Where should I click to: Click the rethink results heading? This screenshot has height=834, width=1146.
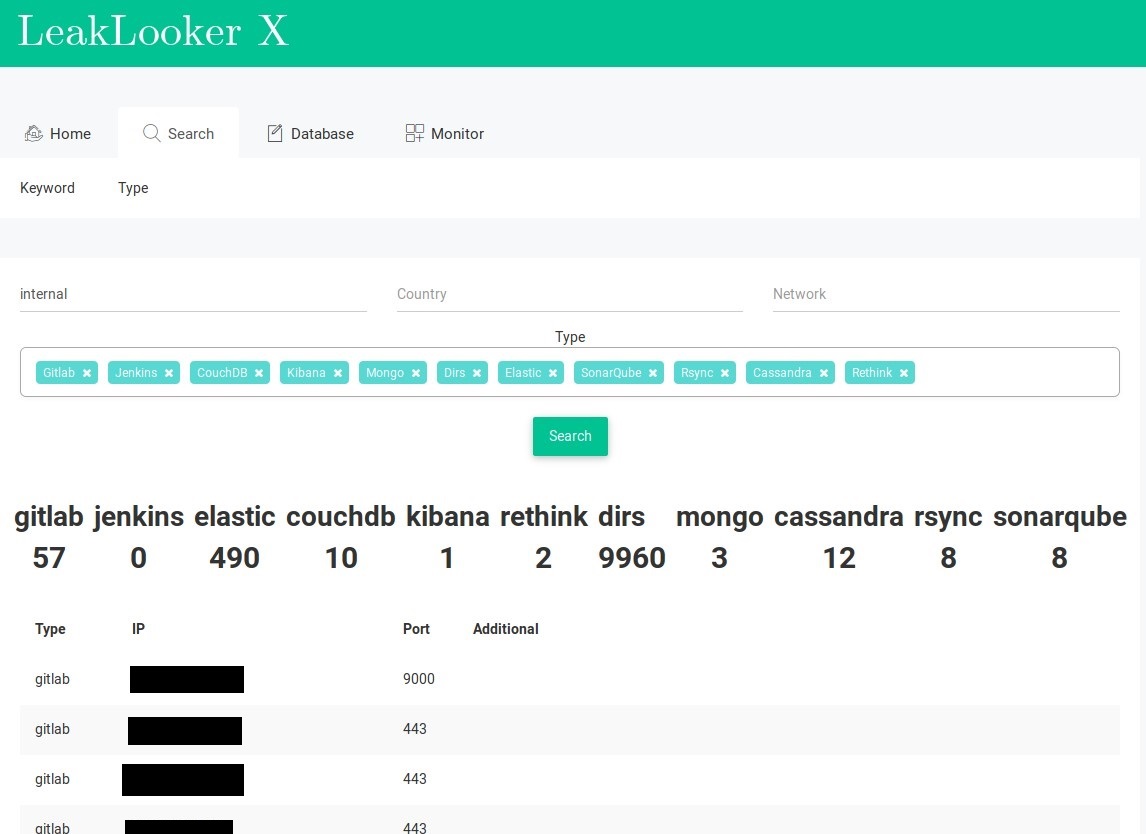[544, 517]
